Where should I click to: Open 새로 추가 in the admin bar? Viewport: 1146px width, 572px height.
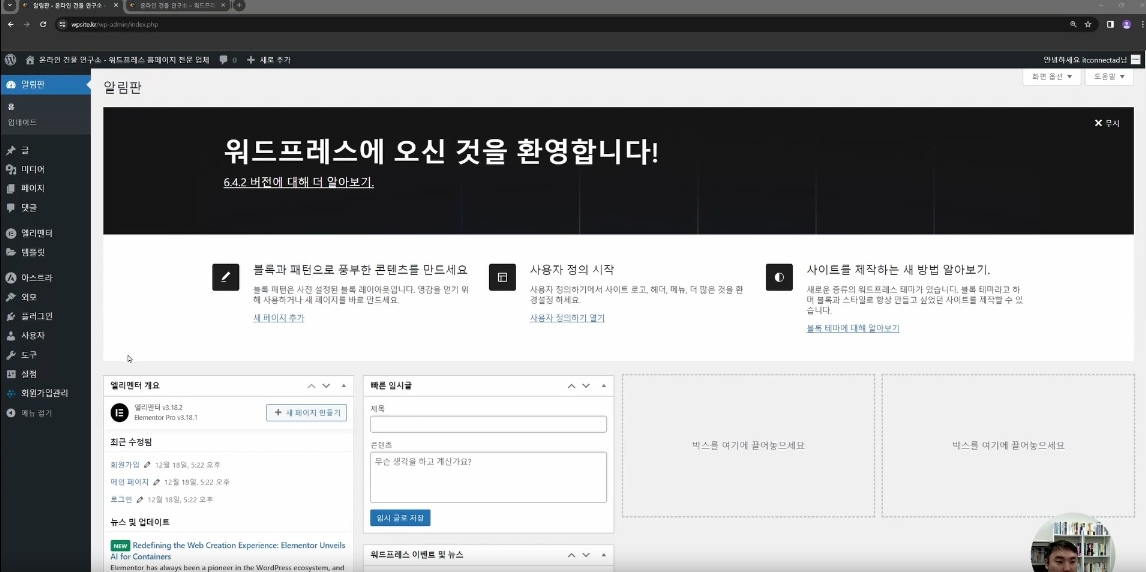pos(269,60)
